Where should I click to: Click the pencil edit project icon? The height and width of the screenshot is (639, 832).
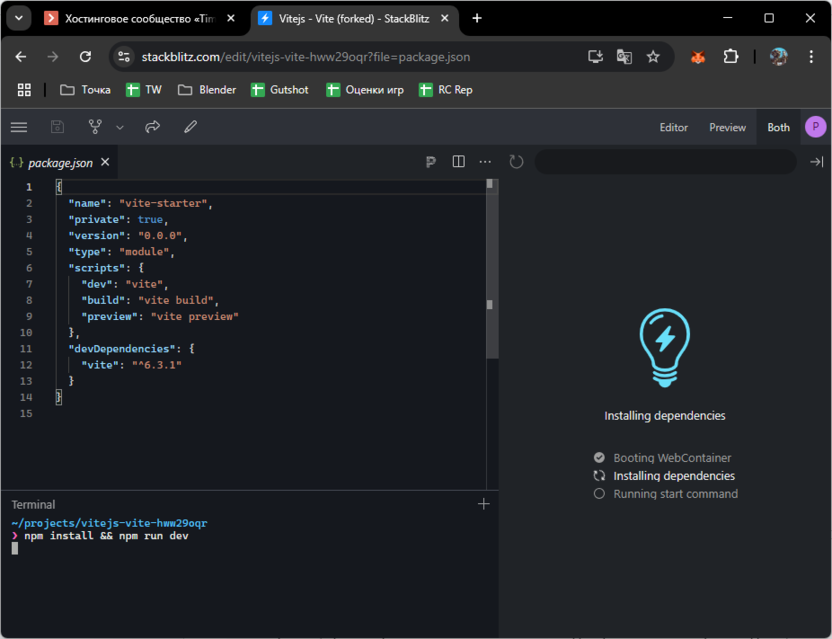(190, 127)
